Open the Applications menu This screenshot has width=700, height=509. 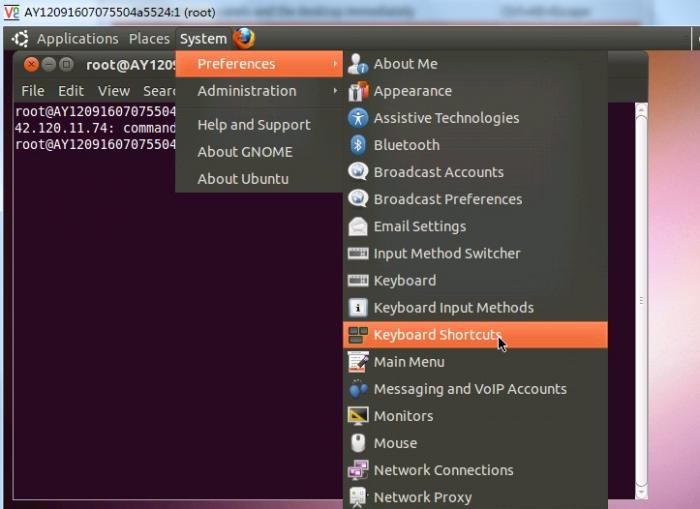click(77, 39)
